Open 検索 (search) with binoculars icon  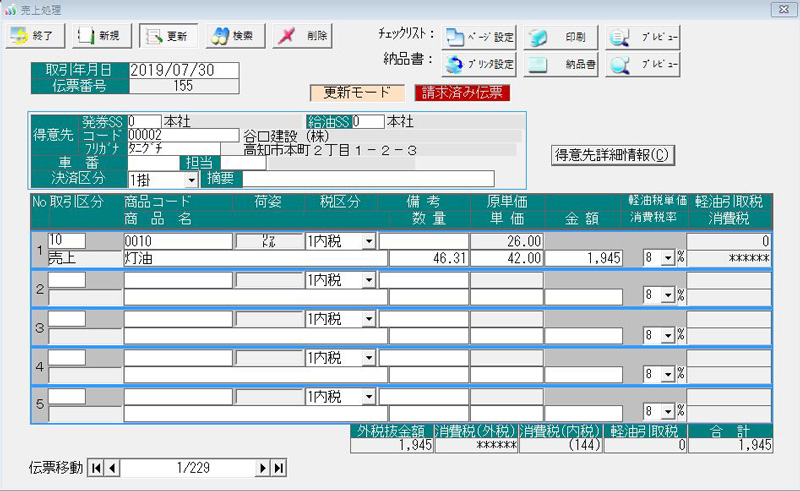231,36
